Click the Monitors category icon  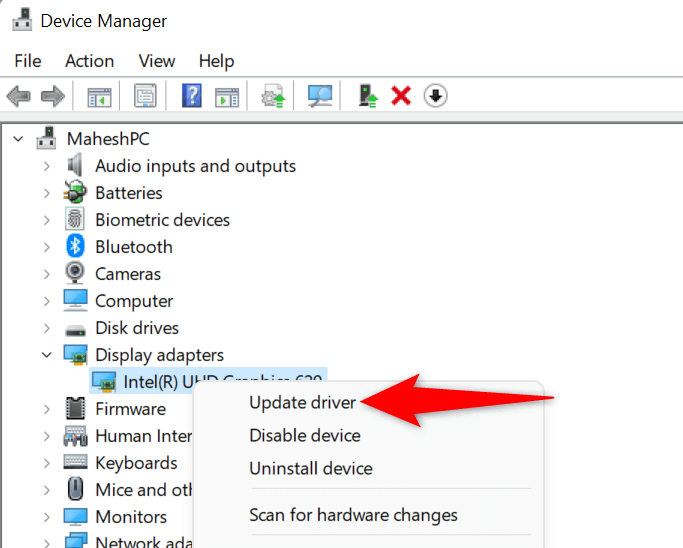pos(75,517)
